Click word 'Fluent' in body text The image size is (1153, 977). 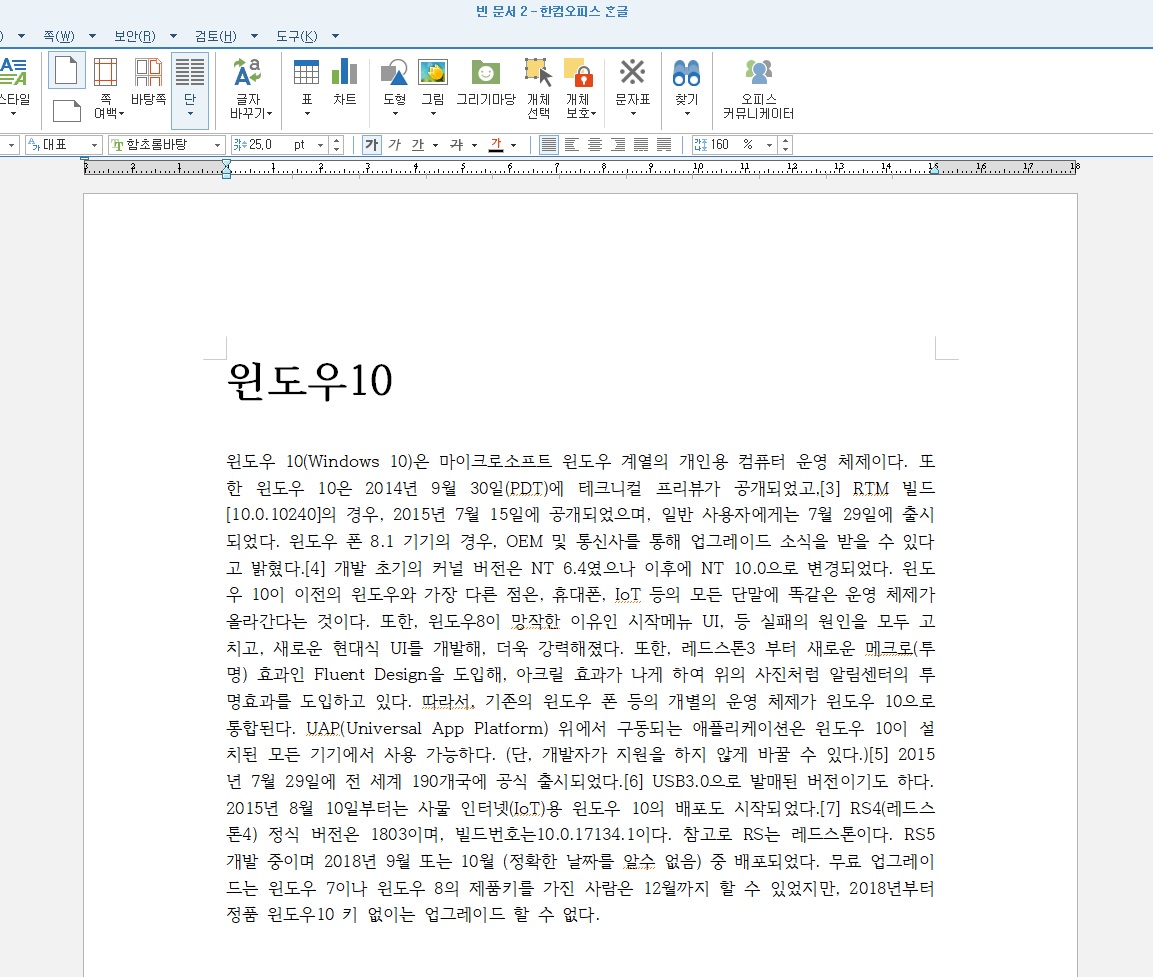(x=340, y=674)
